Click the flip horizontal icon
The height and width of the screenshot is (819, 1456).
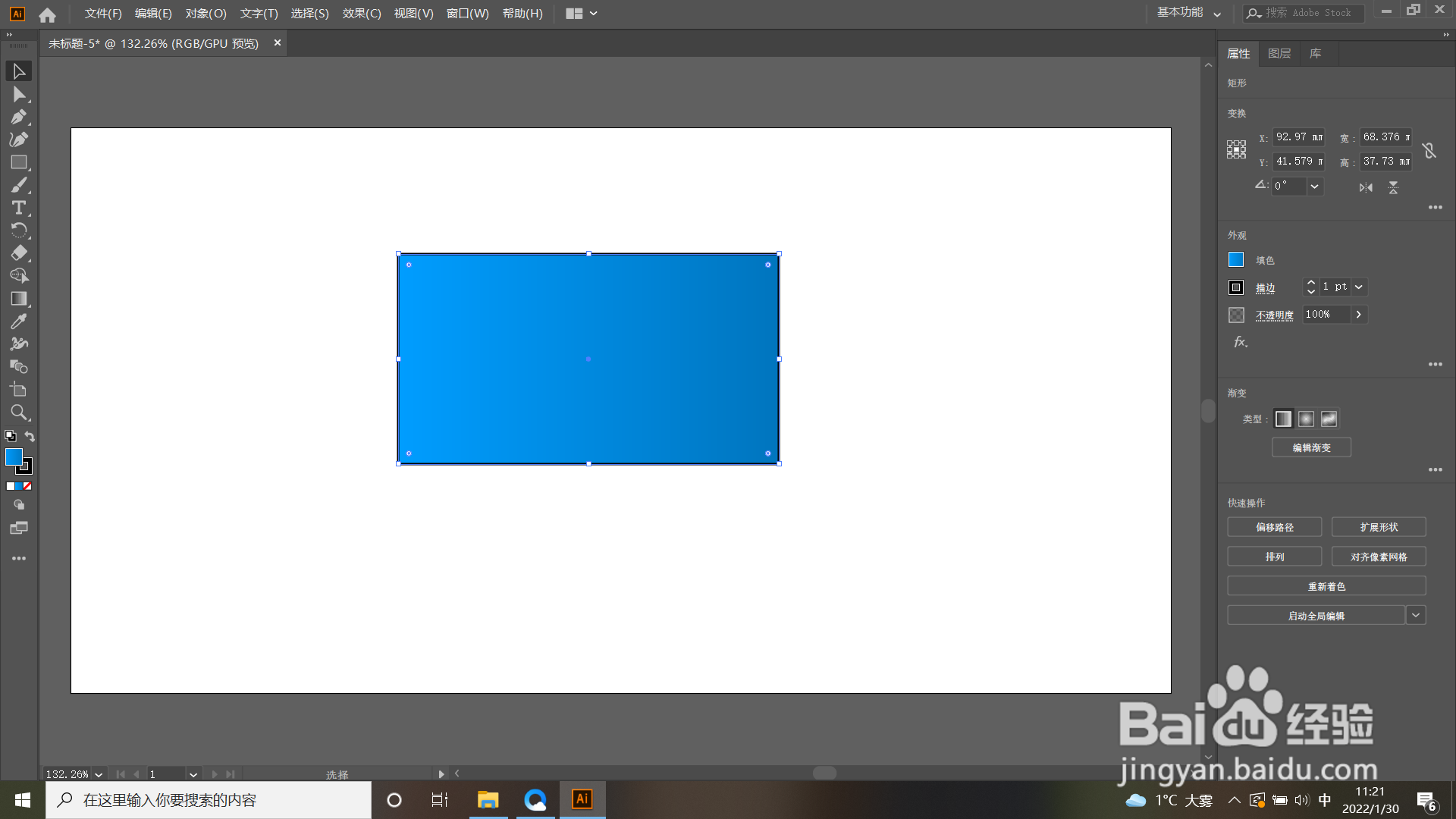(x=1366, y=187)
